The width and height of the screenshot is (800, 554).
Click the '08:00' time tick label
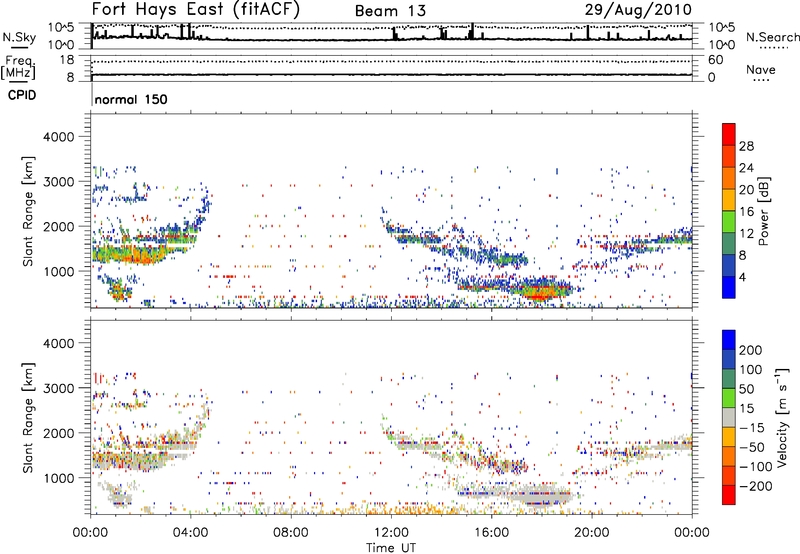291,533
